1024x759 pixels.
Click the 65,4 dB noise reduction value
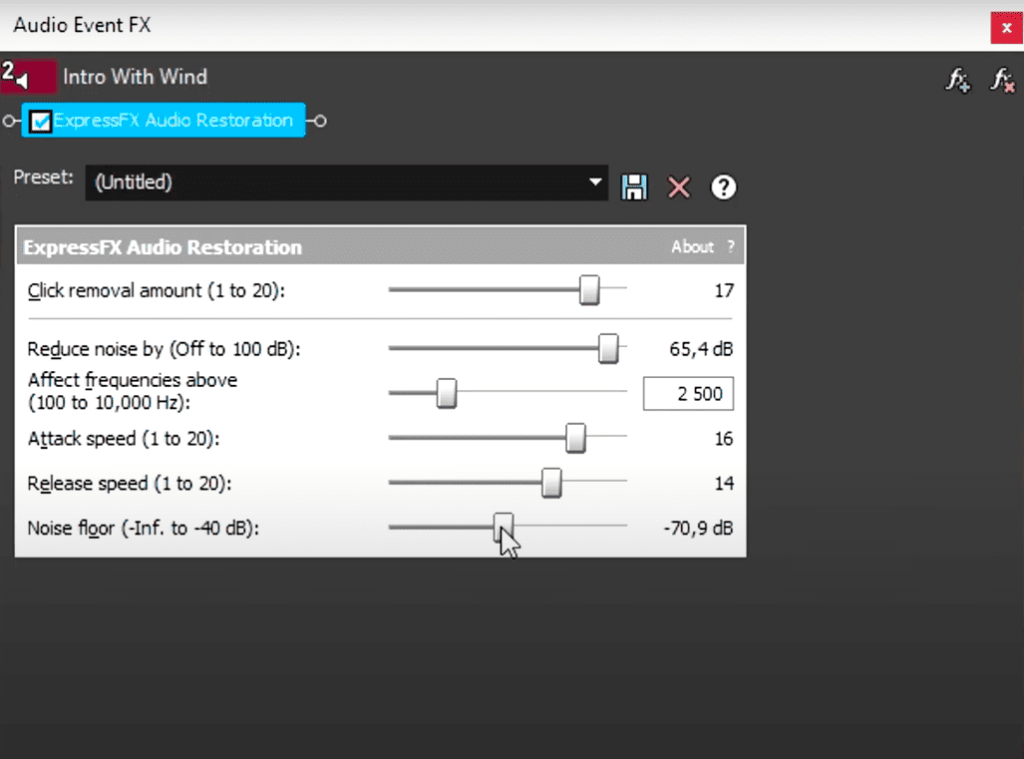701,349
